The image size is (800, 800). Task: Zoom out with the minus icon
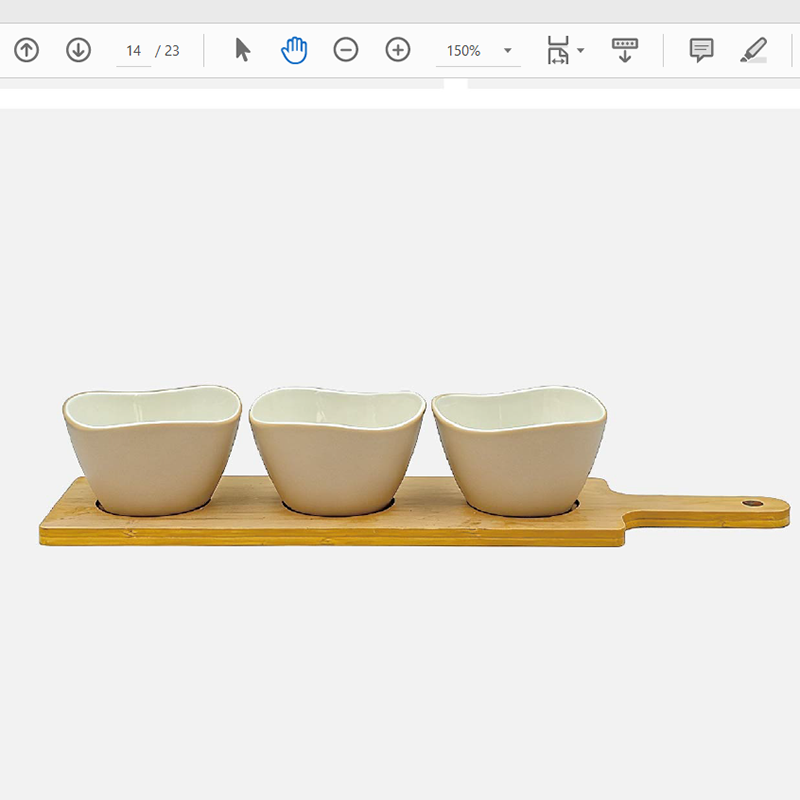coord(346,50)
